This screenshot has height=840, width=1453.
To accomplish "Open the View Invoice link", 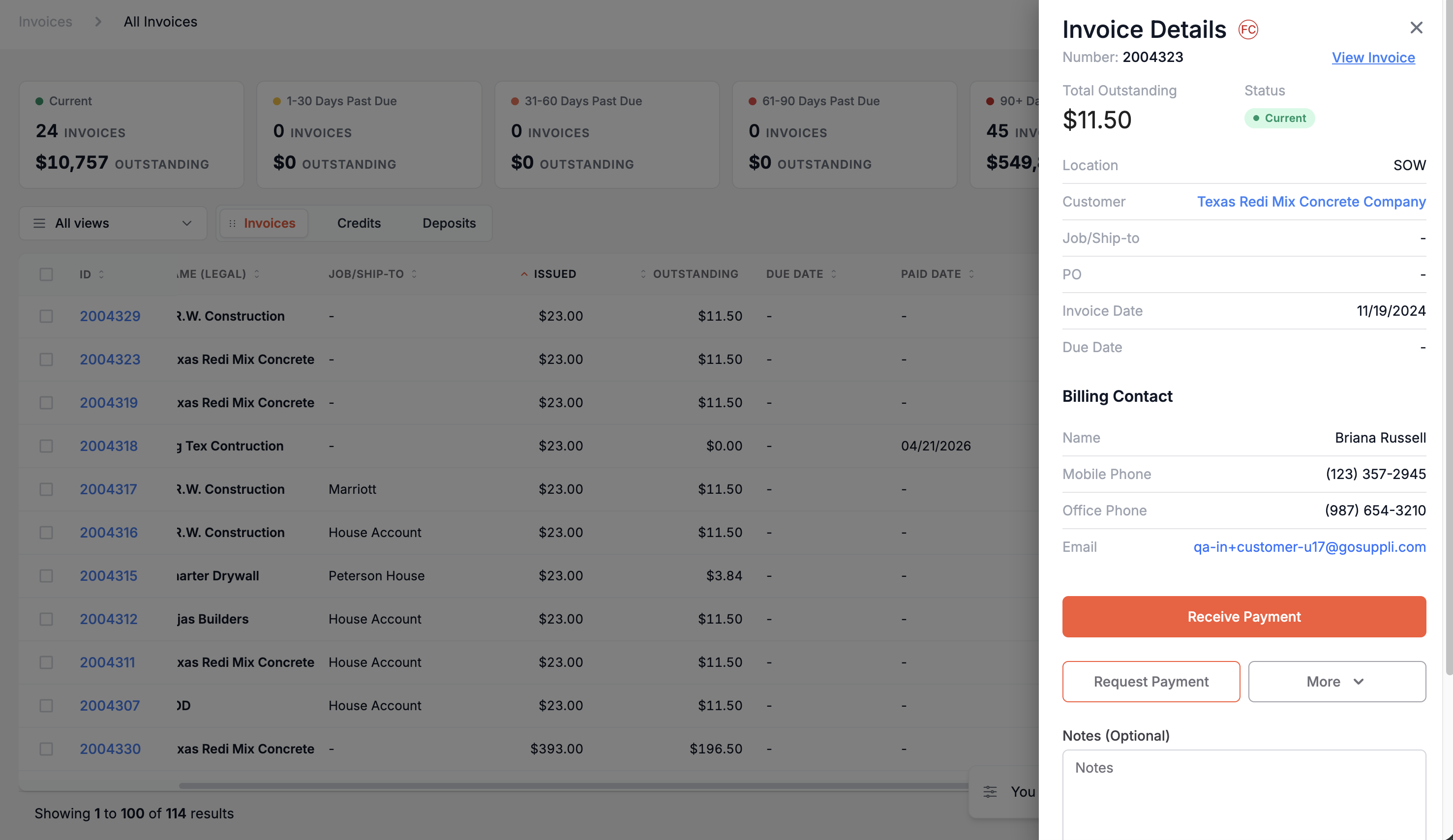I will pyautogui.click(x=1373, y=58).
